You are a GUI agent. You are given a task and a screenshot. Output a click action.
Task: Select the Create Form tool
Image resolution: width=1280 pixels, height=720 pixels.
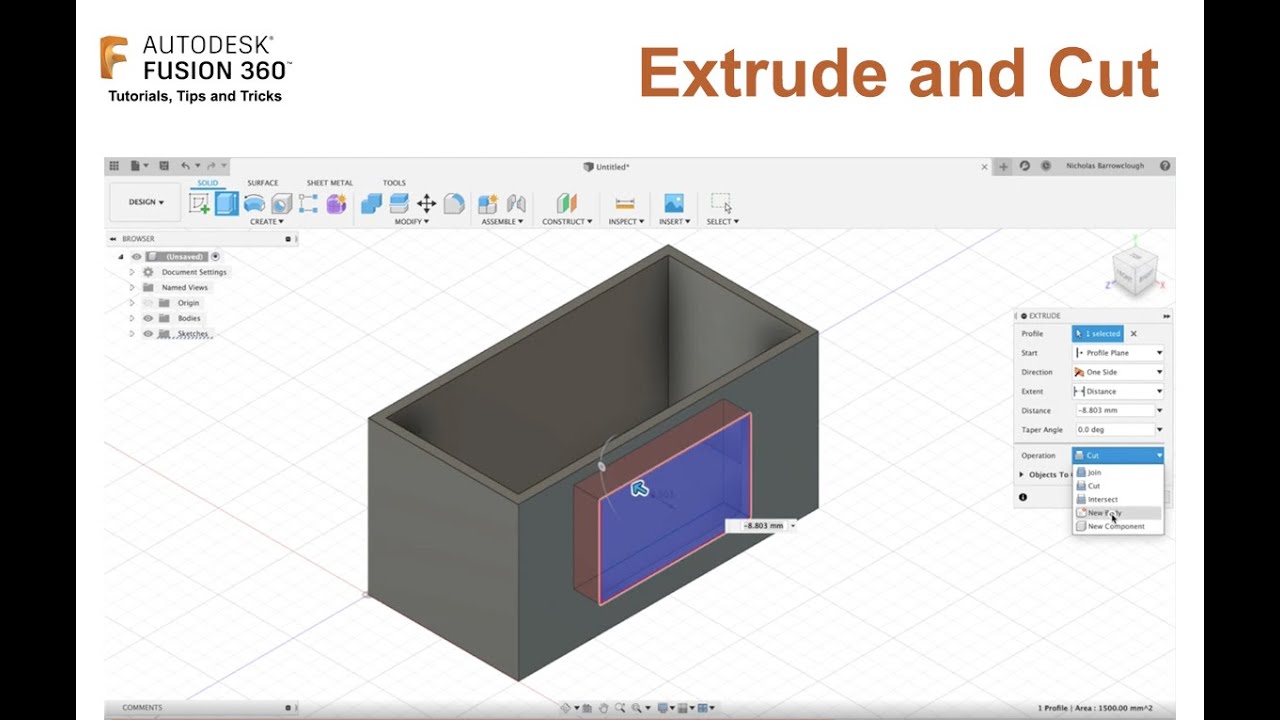click(x=336, y=204)
